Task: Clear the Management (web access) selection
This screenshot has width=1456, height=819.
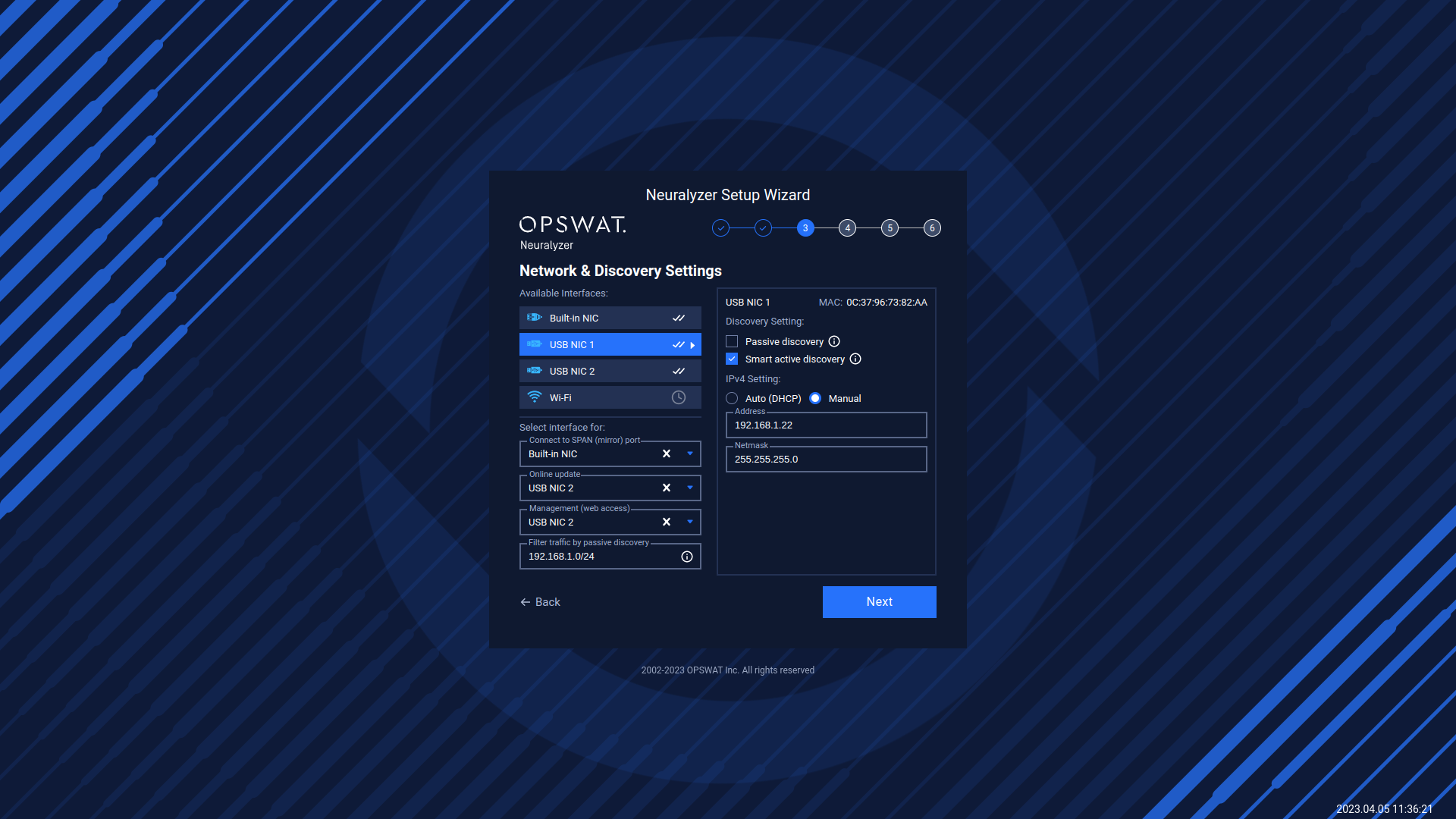Action: [x=667, y=522]
